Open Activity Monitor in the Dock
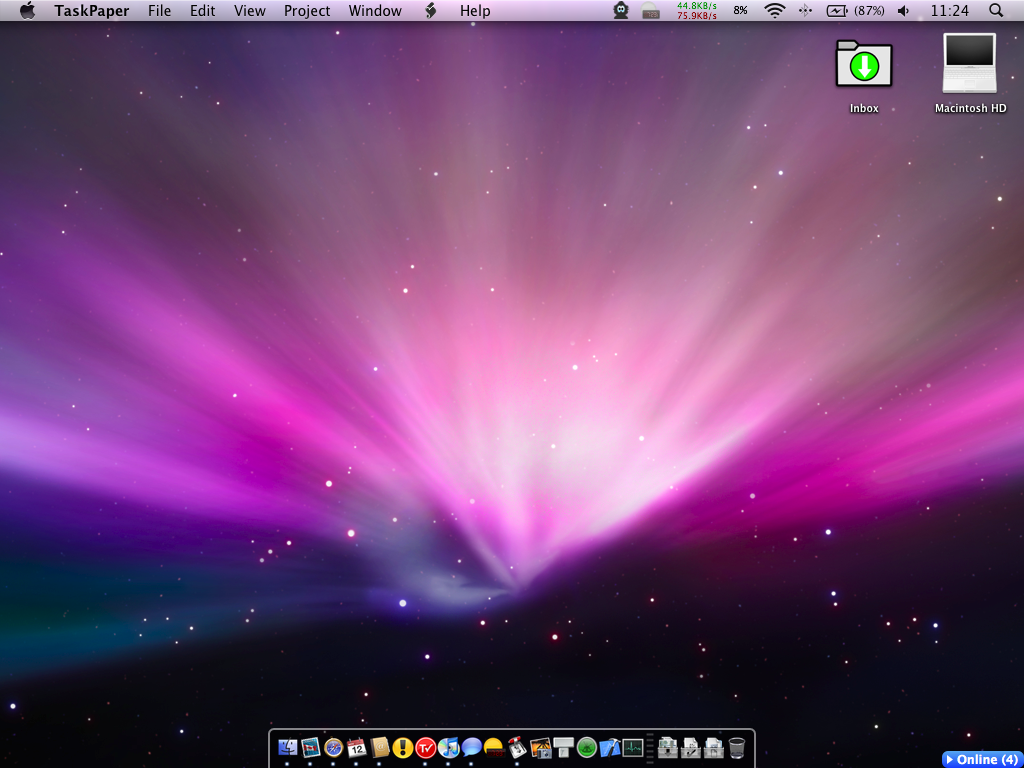The width and height of the screenshot is (1024, 768). pos(632,747)
